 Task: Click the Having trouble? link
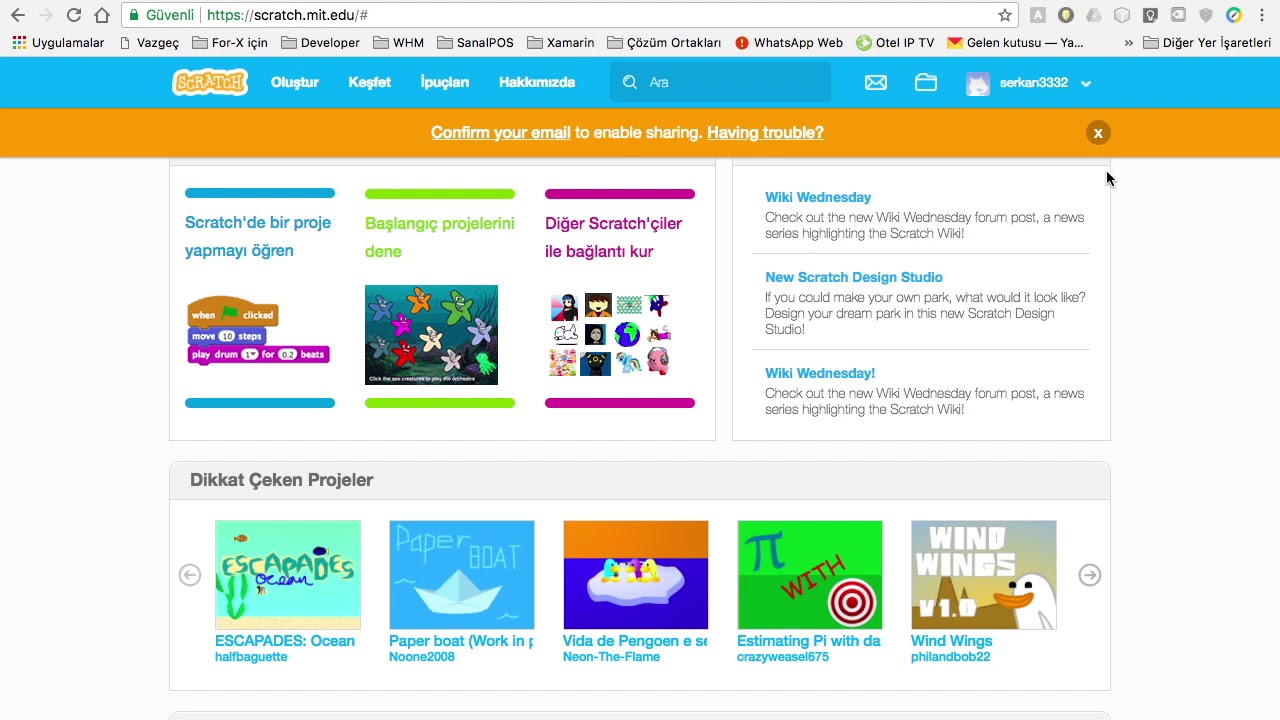[x=765, y=133]
